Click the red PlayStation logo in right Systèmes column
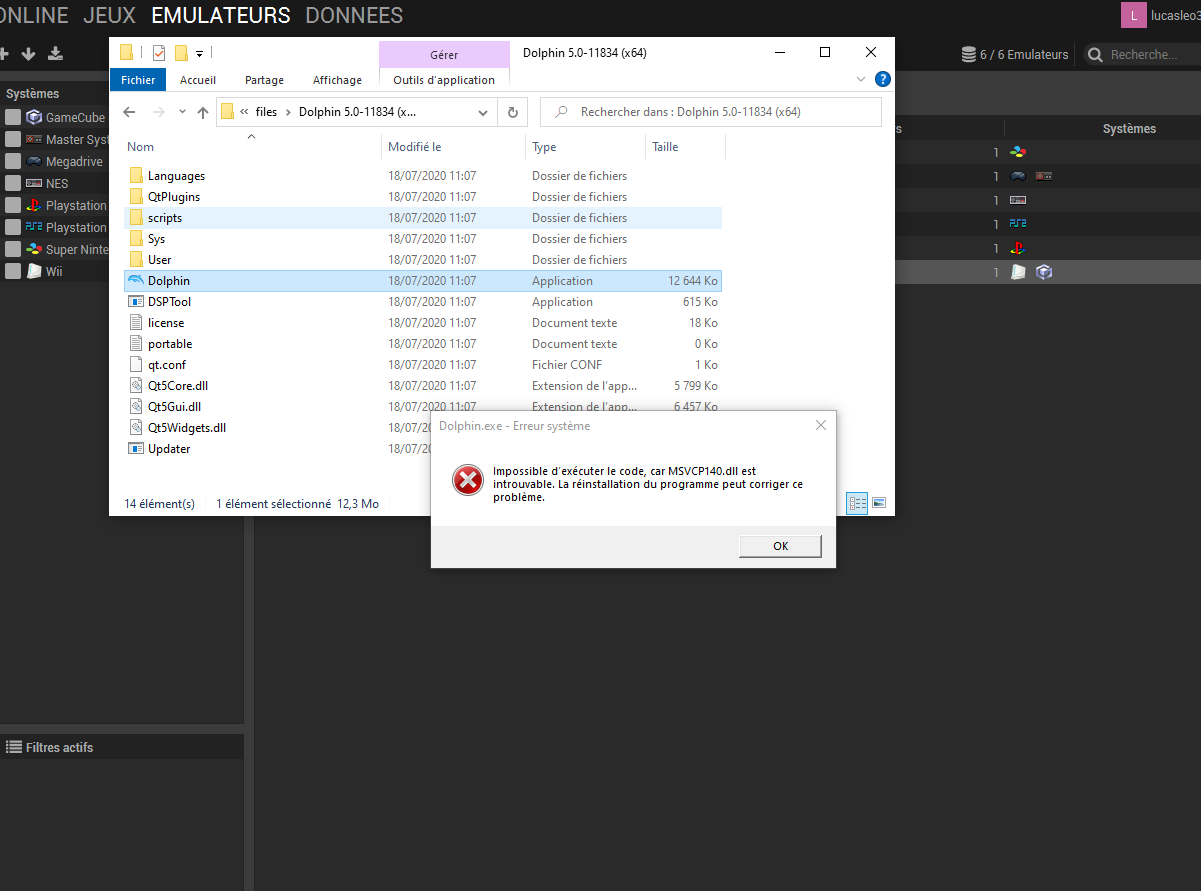Image resolution: width=1201 pixels, height=891 pixels. (x=1018, y=248)
